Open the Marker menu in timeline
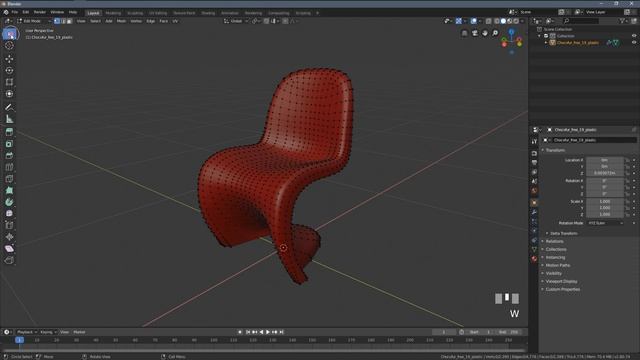The height and width of the screenshot is (360, 640). coord(79,332)
